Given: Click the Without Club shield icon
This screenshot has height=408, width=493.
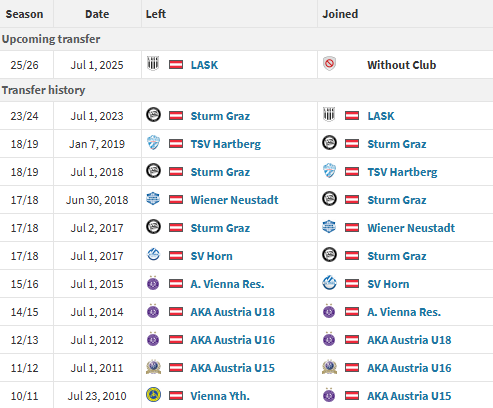Looking at the screenshot, I should coord(329,63).
